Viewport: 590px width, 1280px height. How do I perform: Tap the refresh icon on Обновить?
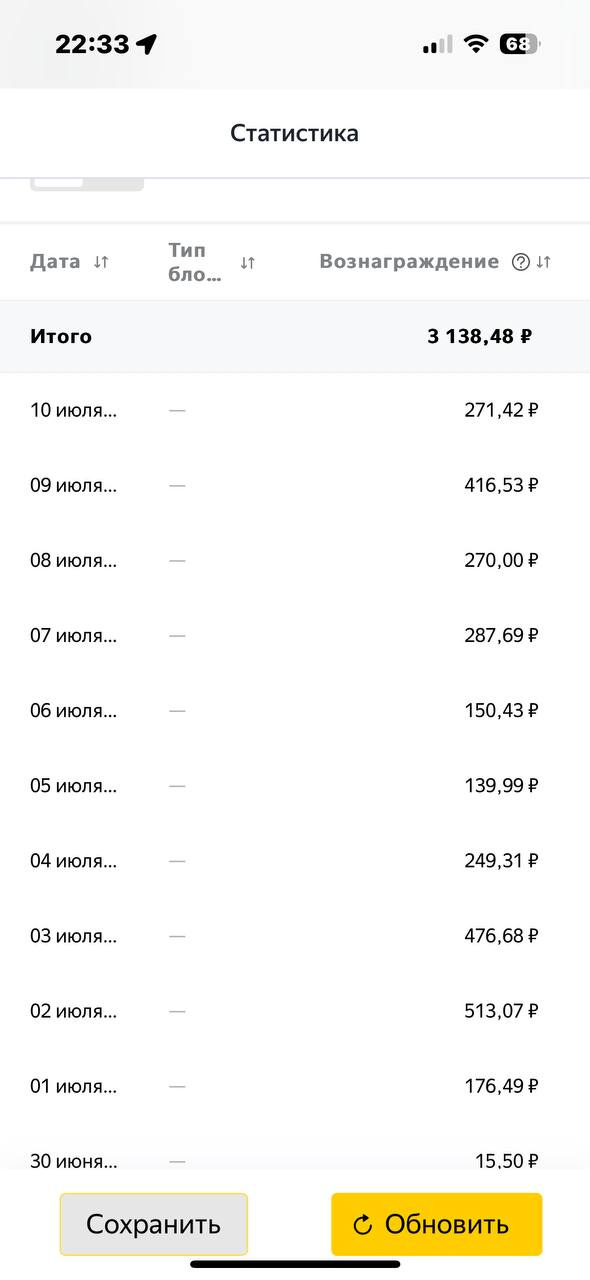(363, 1225)
